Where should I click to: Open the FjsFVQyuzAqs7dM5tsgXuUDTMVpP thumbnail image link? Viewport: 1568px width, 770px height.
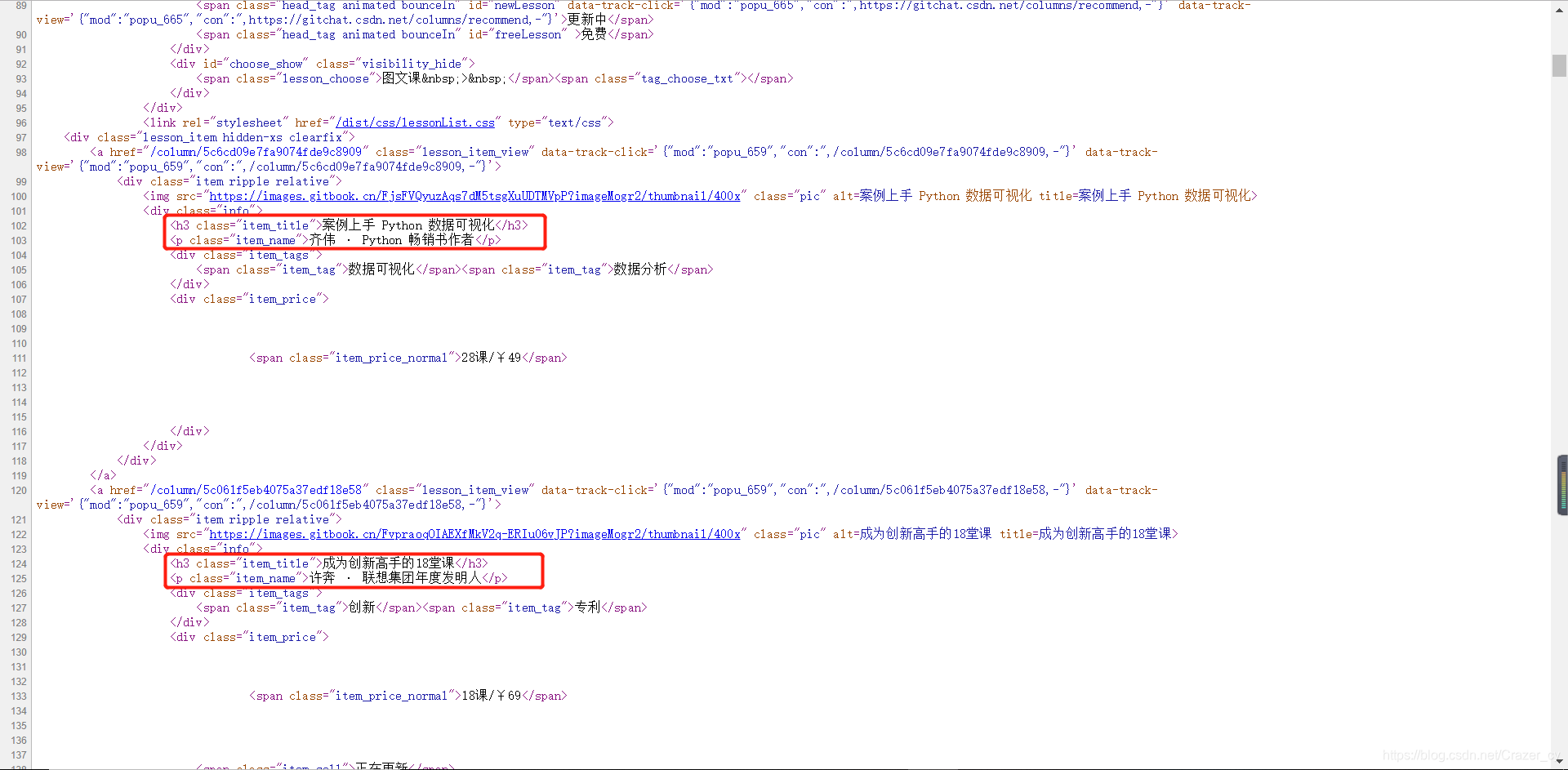(x=474, y=196)
